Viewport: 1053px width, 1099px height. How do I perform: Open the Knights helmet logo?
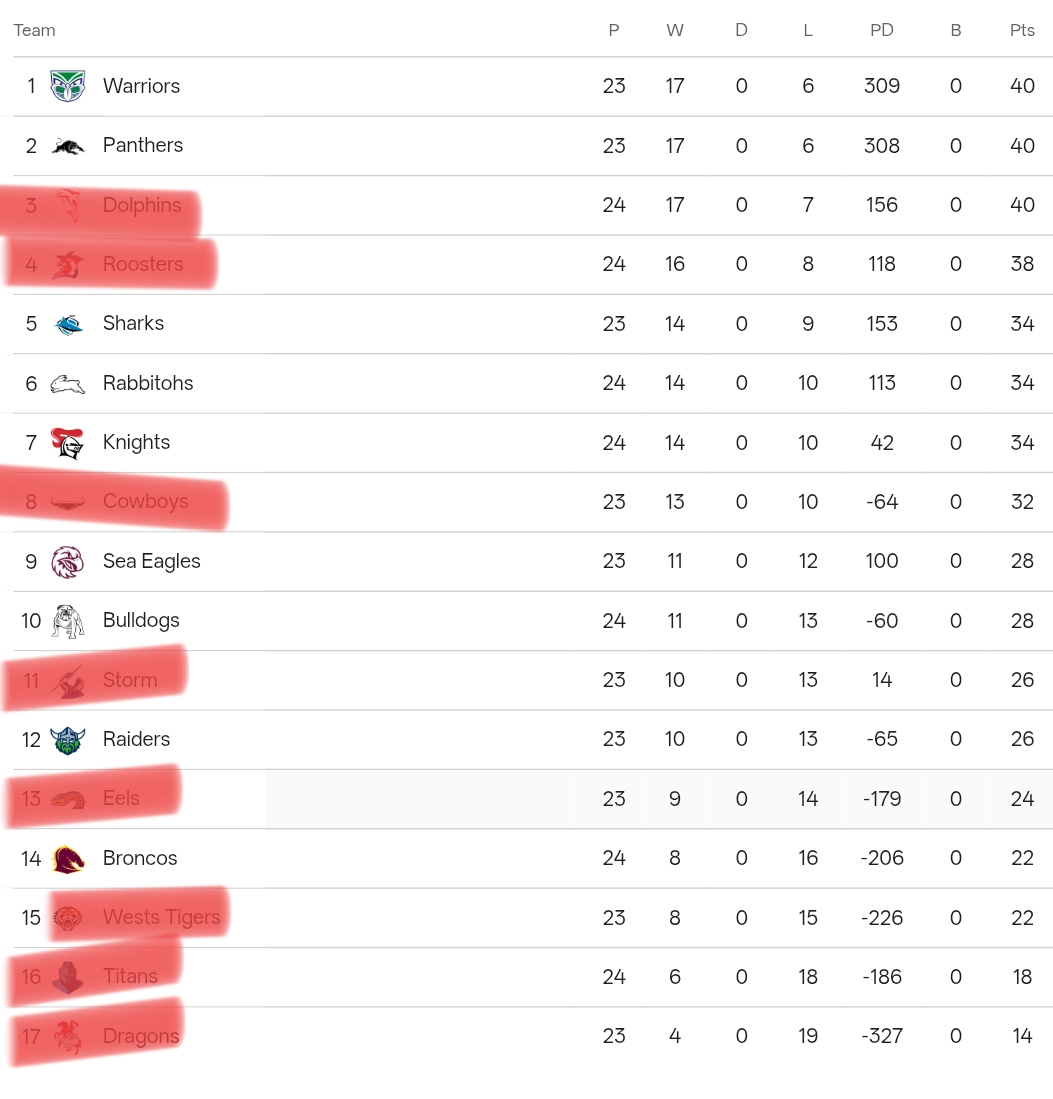click(x=68, y=443)
